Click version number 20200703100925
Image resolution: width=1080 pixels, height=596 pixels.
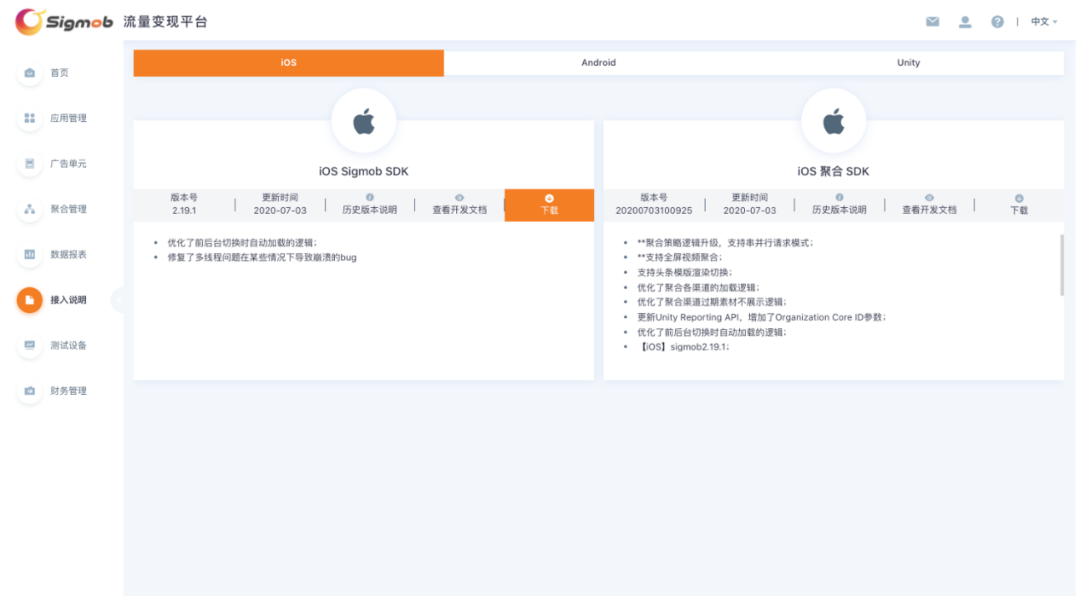pyautogui.click(x=654, y=210)
